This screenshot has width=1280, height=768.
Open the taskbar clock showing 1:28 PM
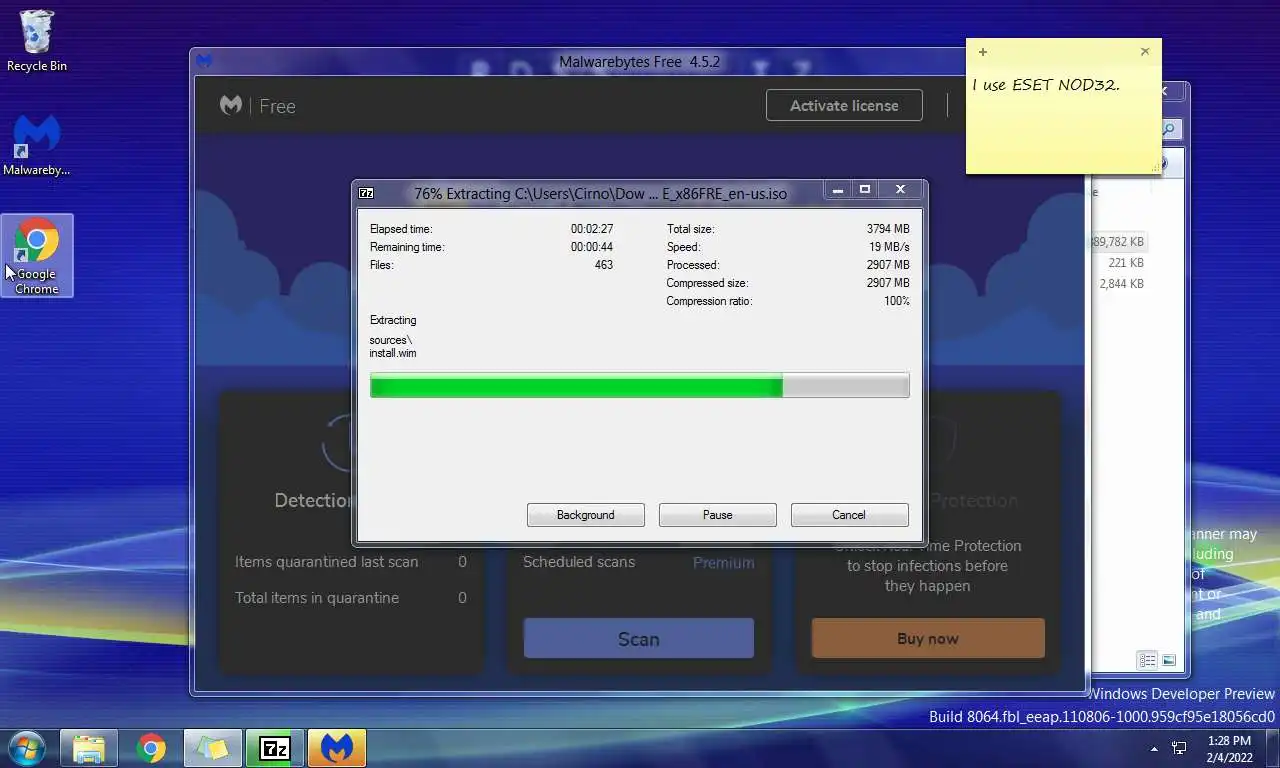[x=1229, y=748]
